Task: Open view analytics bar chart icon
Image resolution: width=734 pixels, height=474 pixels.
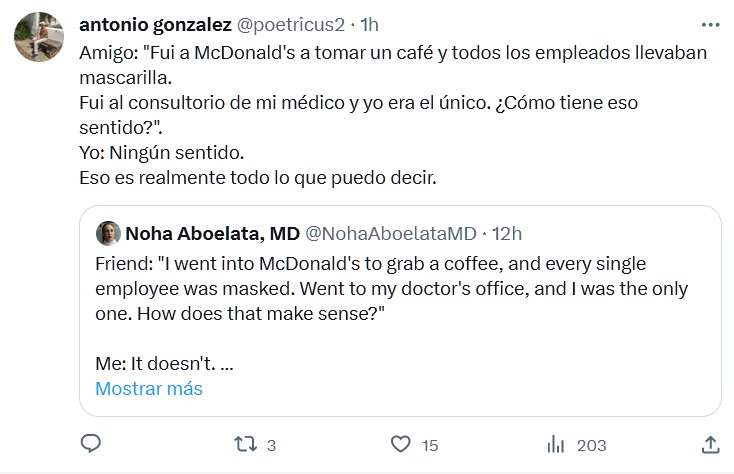Action: [x=557, y=443]
